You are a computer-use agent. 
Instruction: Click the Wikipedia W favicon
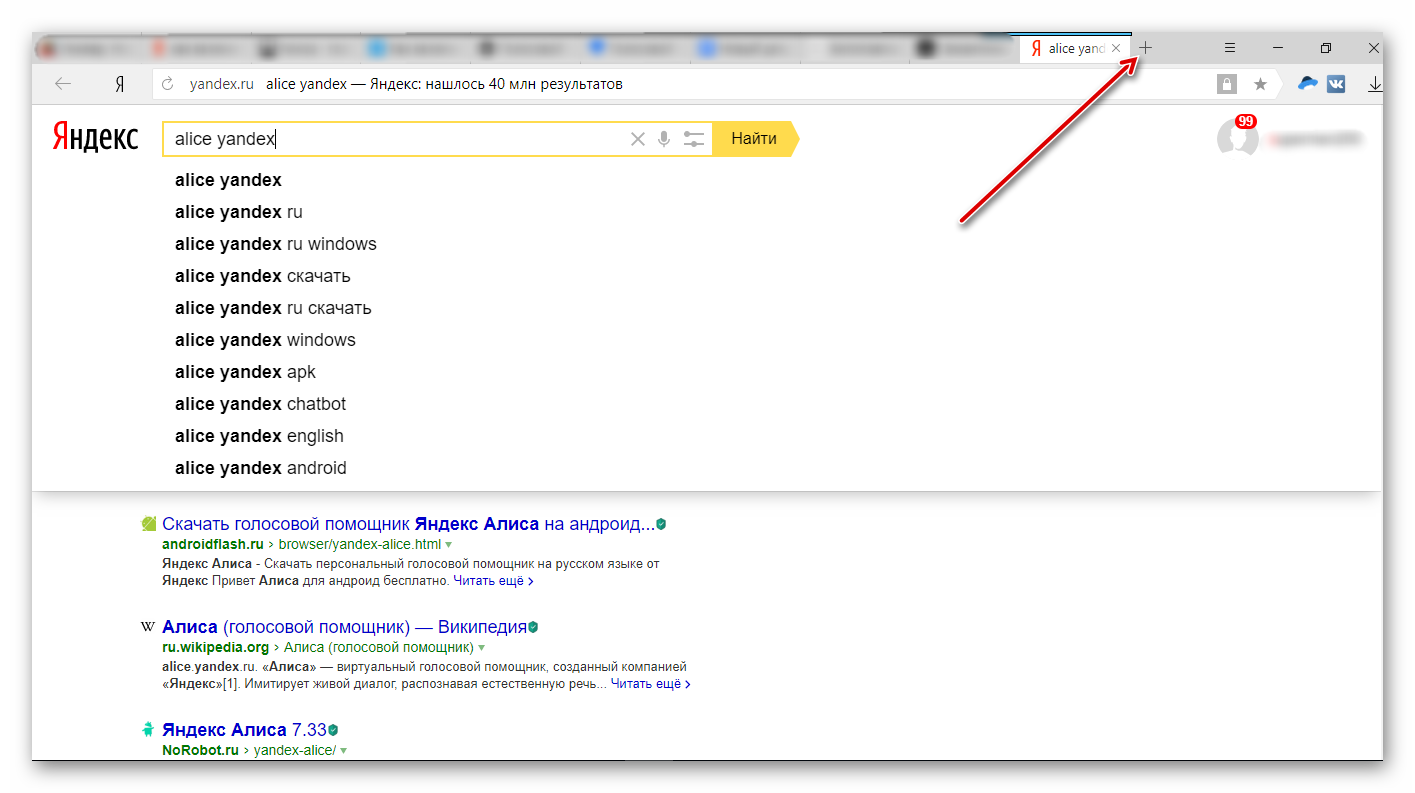pos(148,627)
